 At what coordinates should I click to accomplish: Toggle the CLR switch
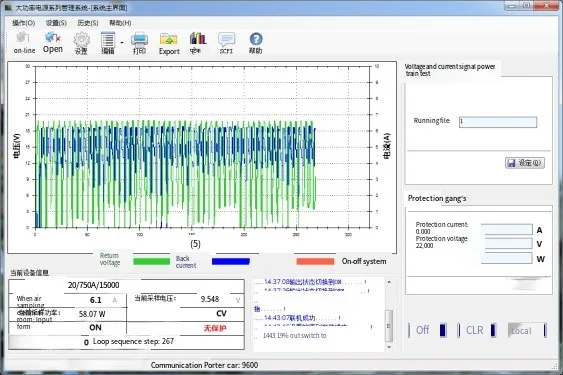477,330
